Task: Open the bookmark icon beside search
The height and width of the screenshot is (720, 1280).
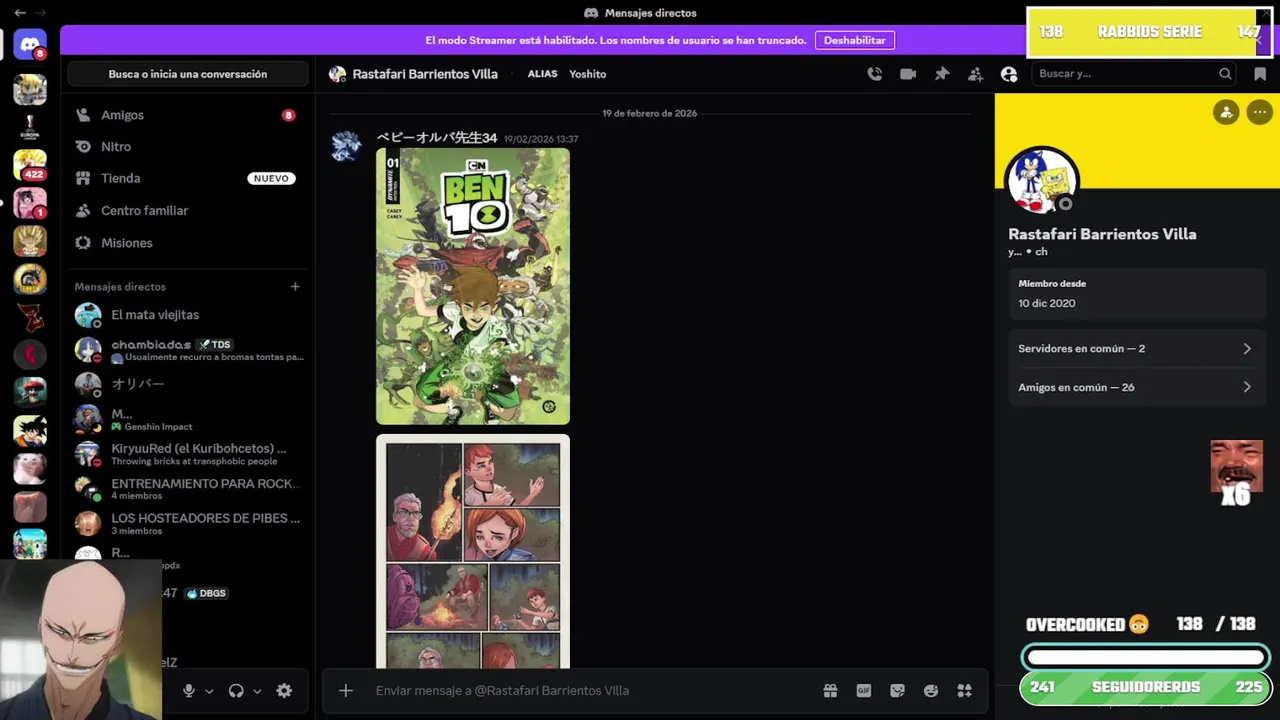Action: pos(1260,74)
